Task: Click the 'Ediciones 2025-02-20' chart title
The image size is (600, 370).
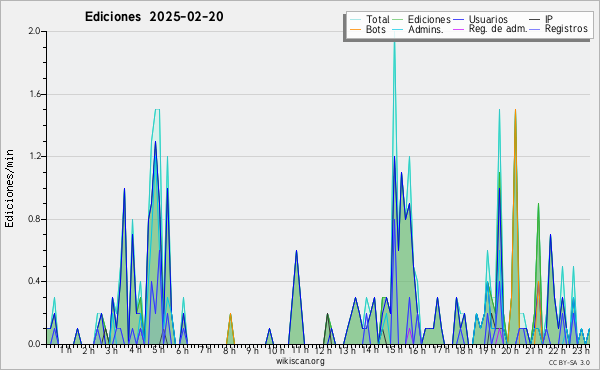Action: coord(154,17)
